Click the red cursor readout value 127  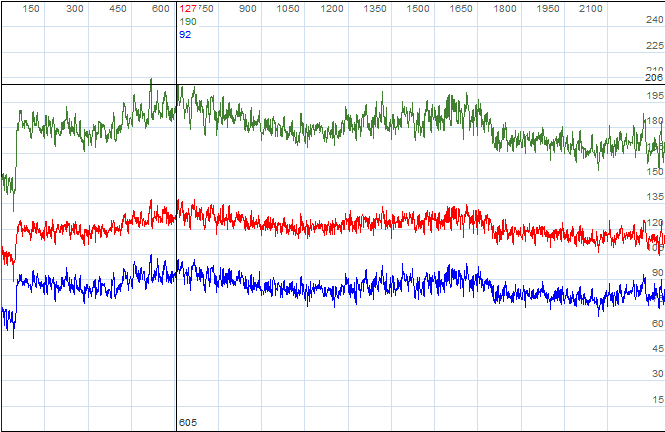(187, 9)
